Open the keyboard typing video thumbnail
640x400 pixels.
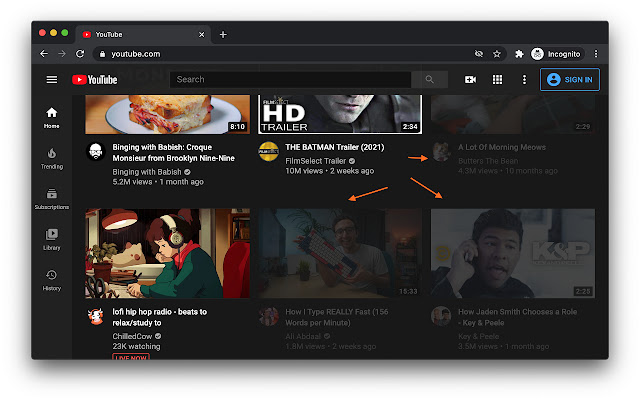coord(340,253)
